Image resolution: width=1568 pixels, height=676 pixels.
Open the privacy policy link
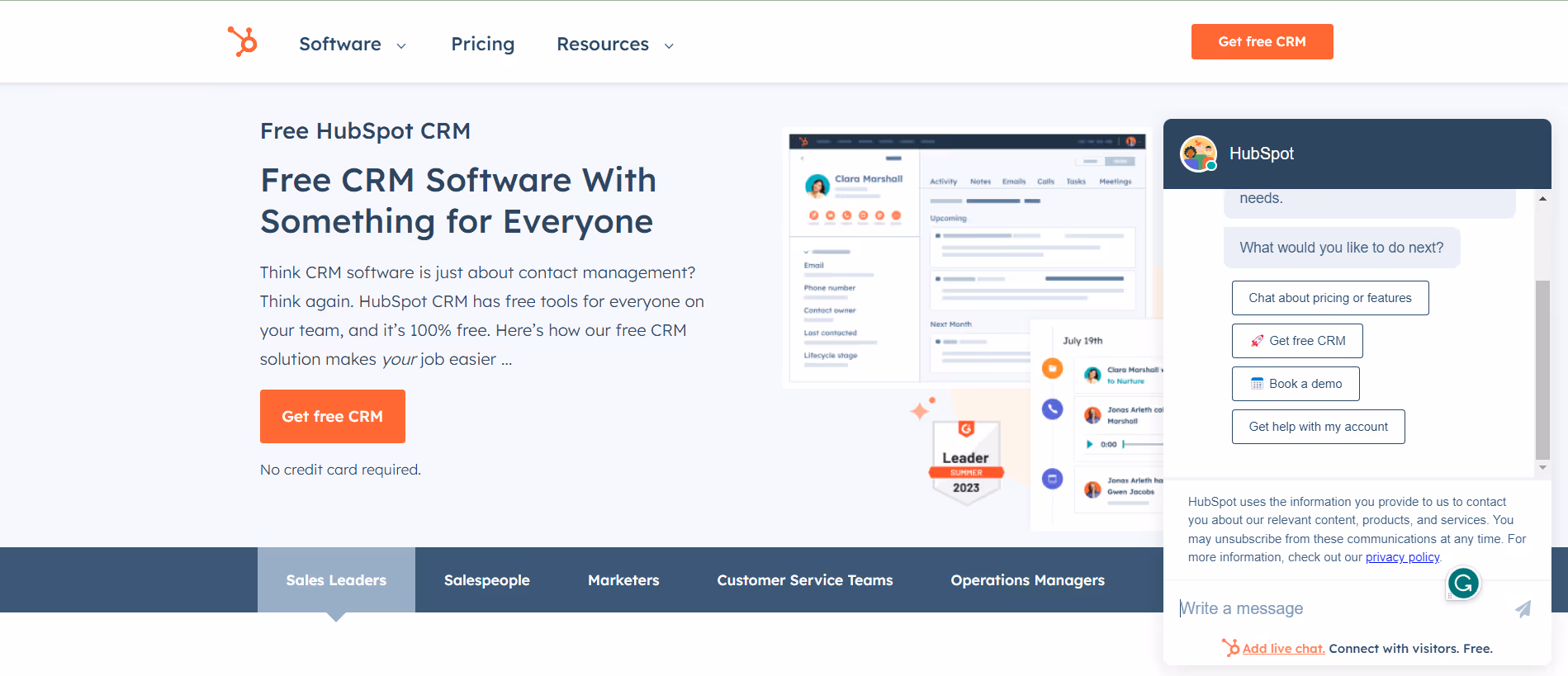click(1402, 557)
